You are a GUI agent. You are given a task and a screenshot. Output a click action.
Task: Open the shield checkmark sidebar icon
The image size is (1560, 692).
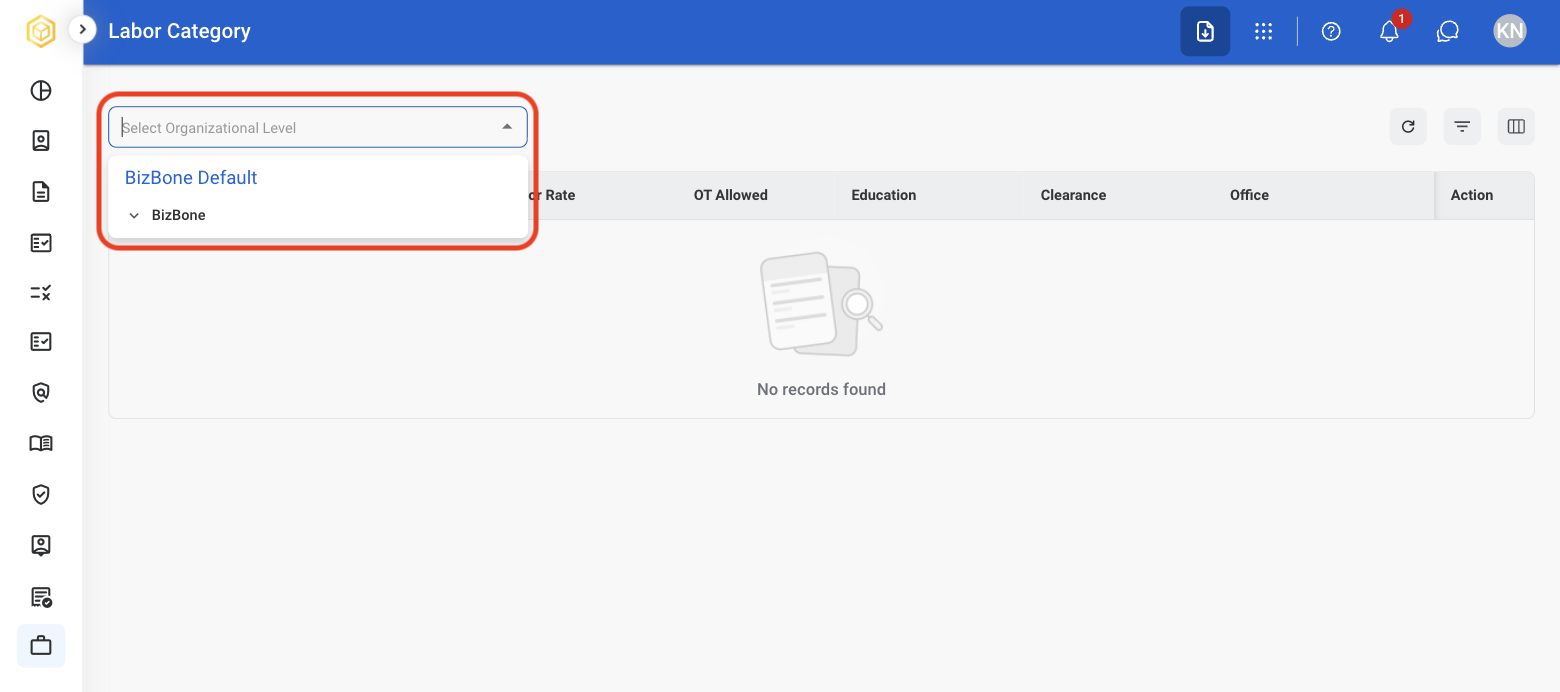41,494
